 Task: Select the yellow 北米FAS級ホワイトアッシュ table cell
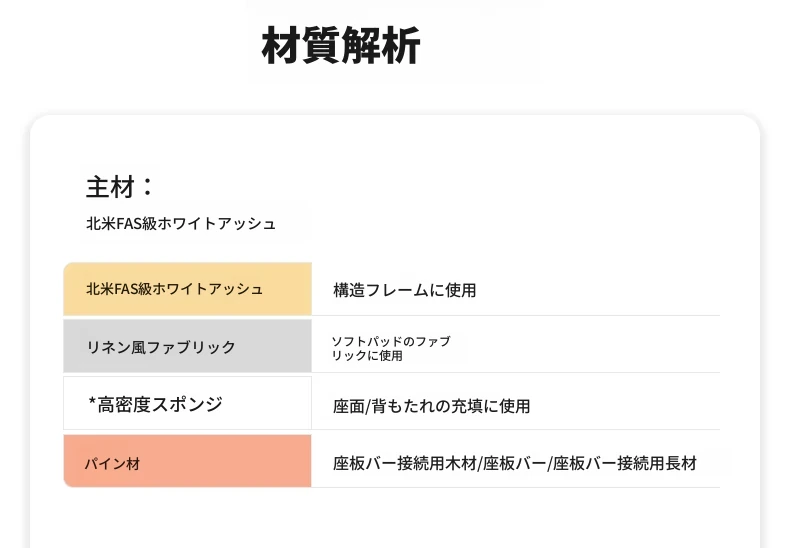(x=187, y=289)
